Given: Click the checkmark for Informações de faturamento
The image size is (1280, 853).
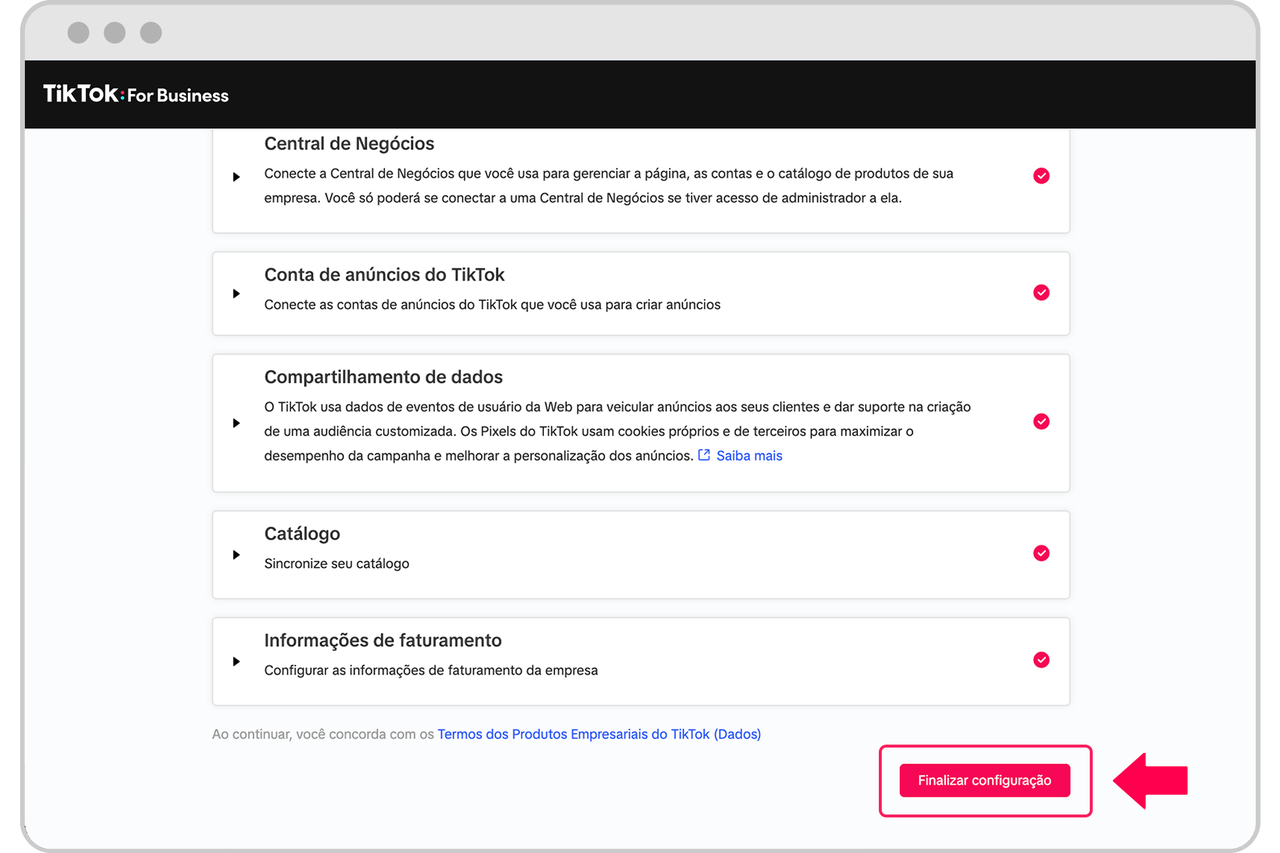Looking at the screenshot, I should click(x=1041, y=660).
